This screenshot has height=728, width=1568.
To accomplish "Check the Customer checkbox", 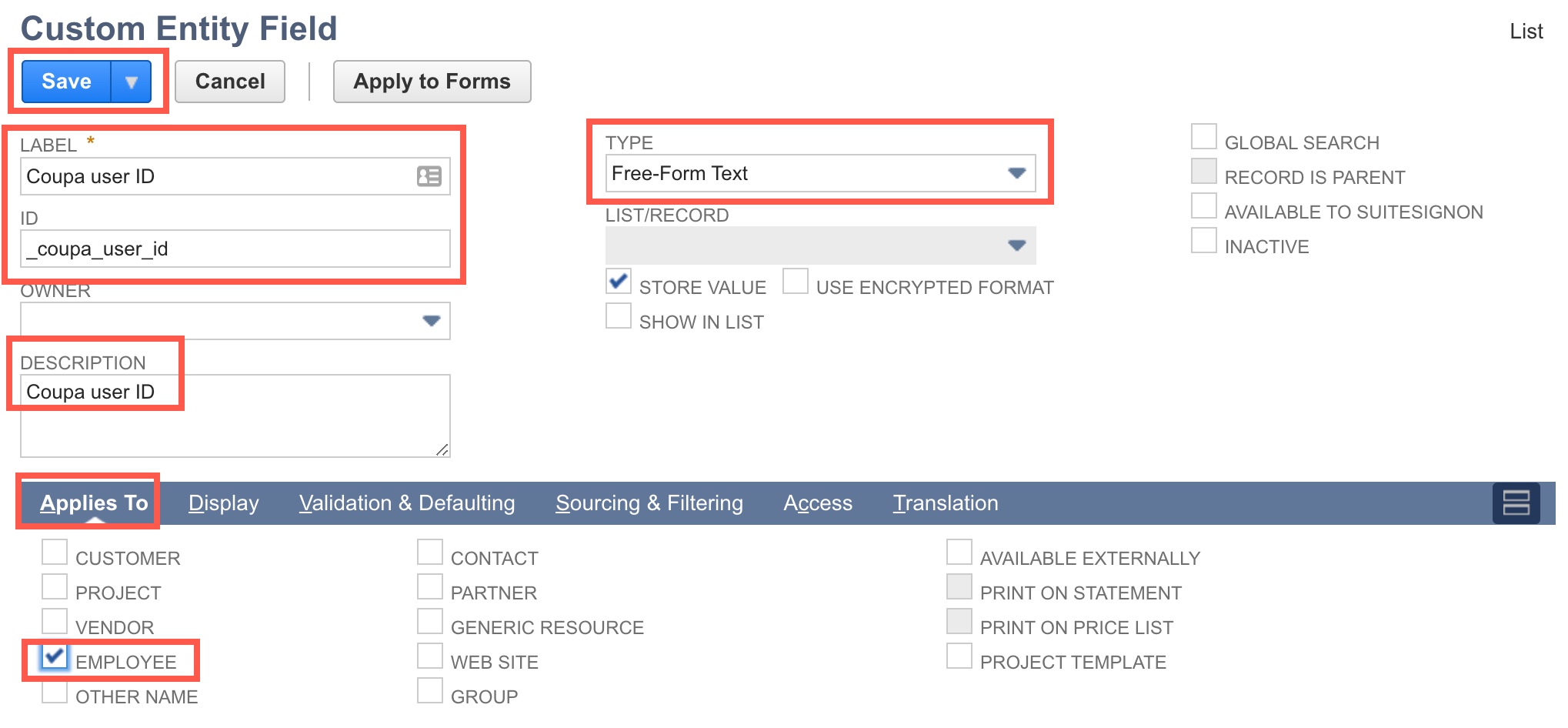I will point(55,553).
